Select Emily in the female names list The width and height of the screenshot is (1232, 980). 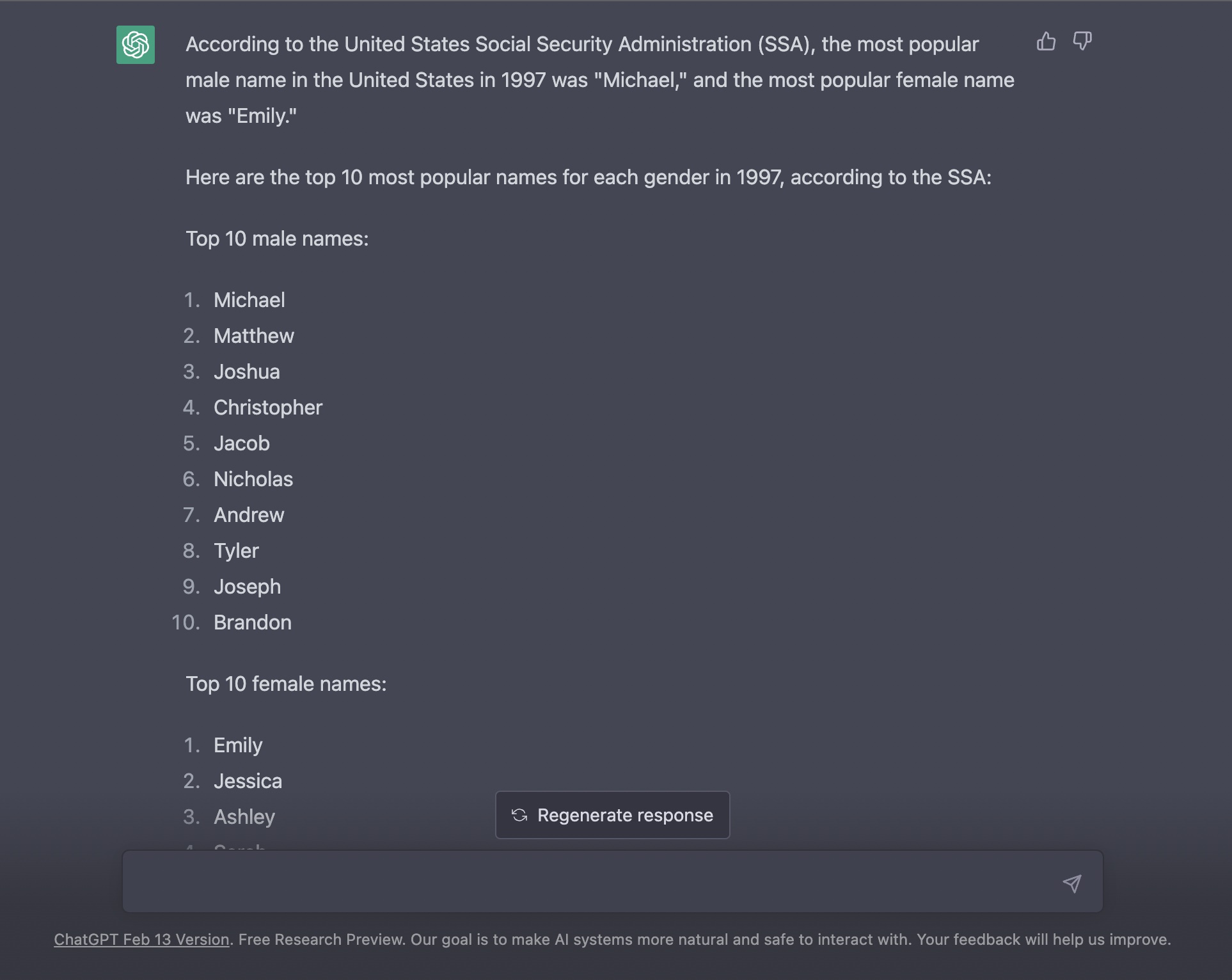(x=238, y=745)
